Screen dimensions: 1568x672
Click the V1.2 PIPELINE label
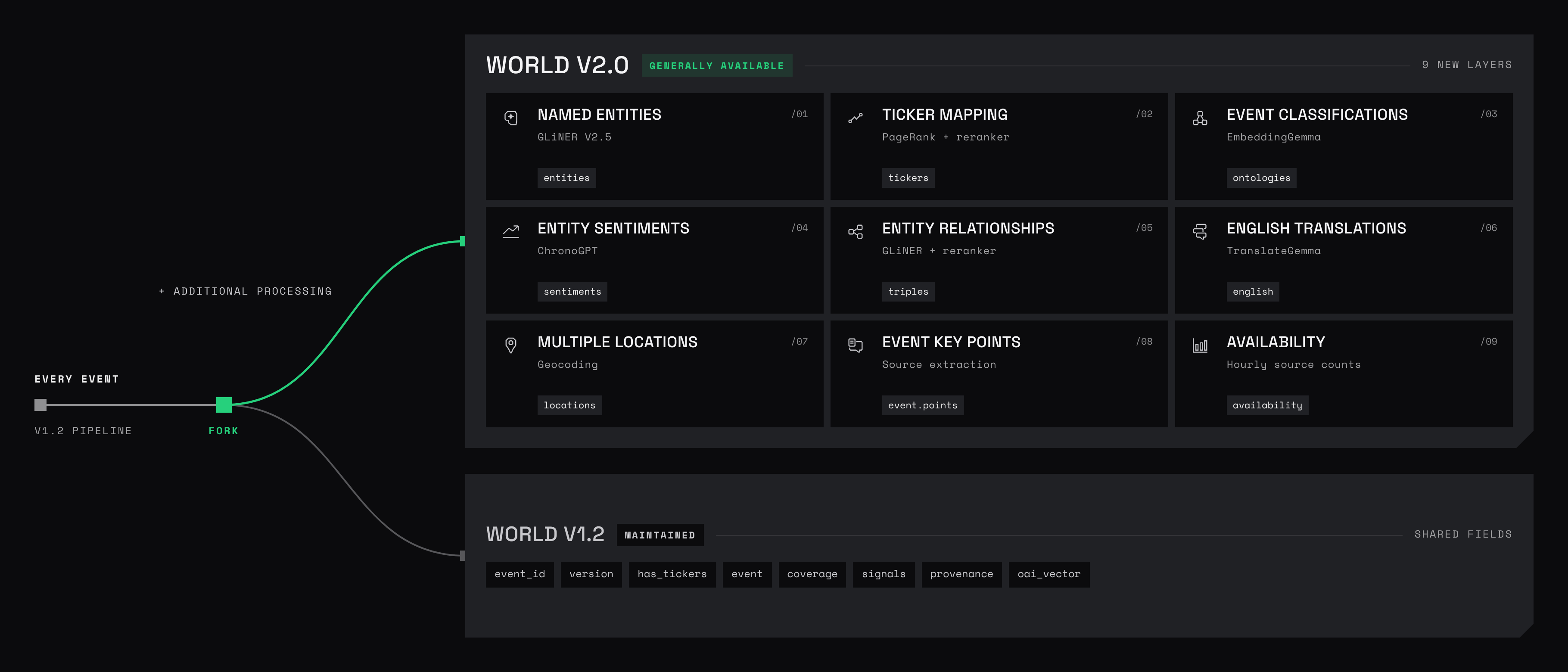(x=83, y=430)
